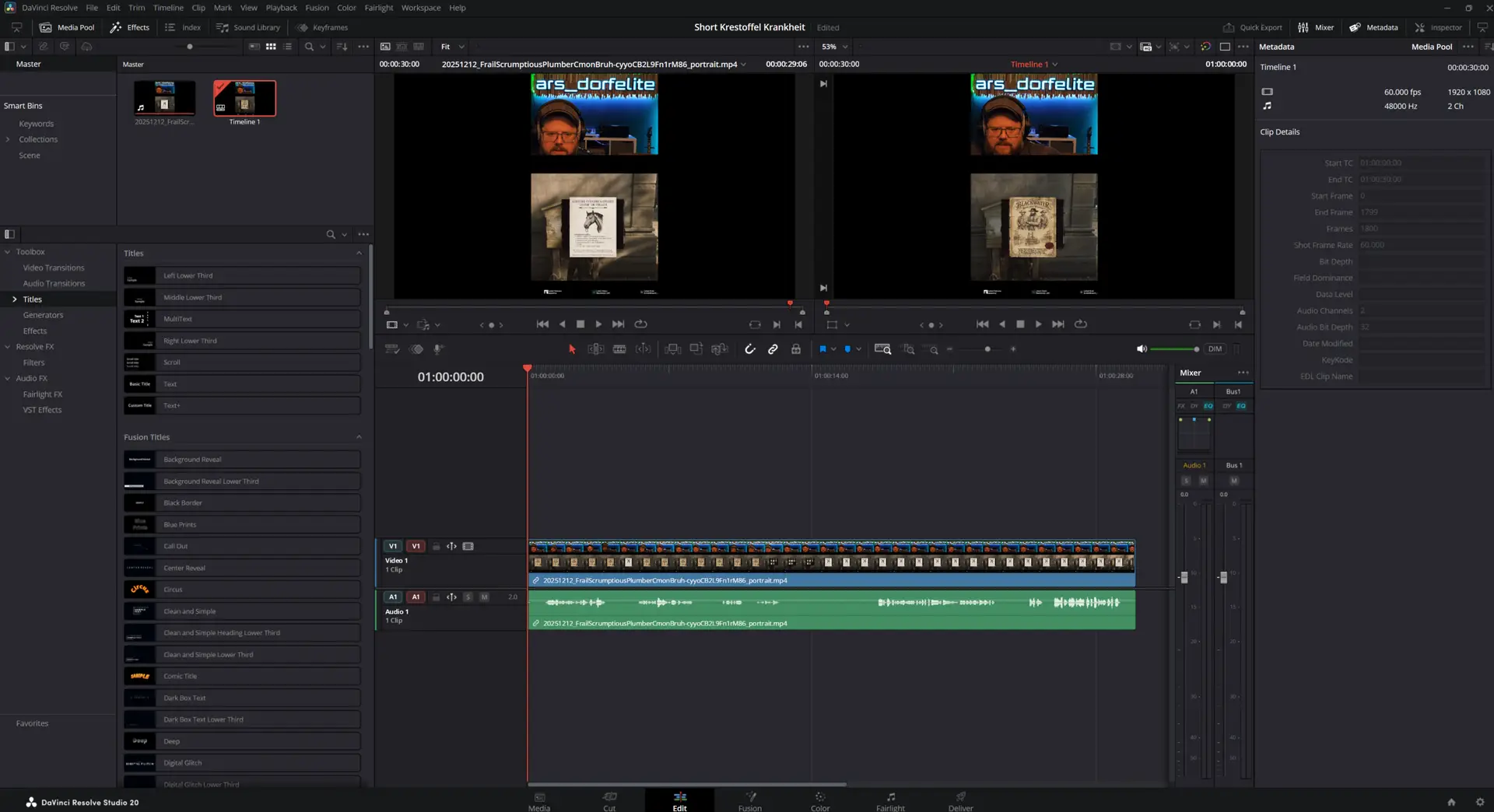Click the Detail Zoom icon
The image size is (1494, 812).
click(x=908, y=349)
